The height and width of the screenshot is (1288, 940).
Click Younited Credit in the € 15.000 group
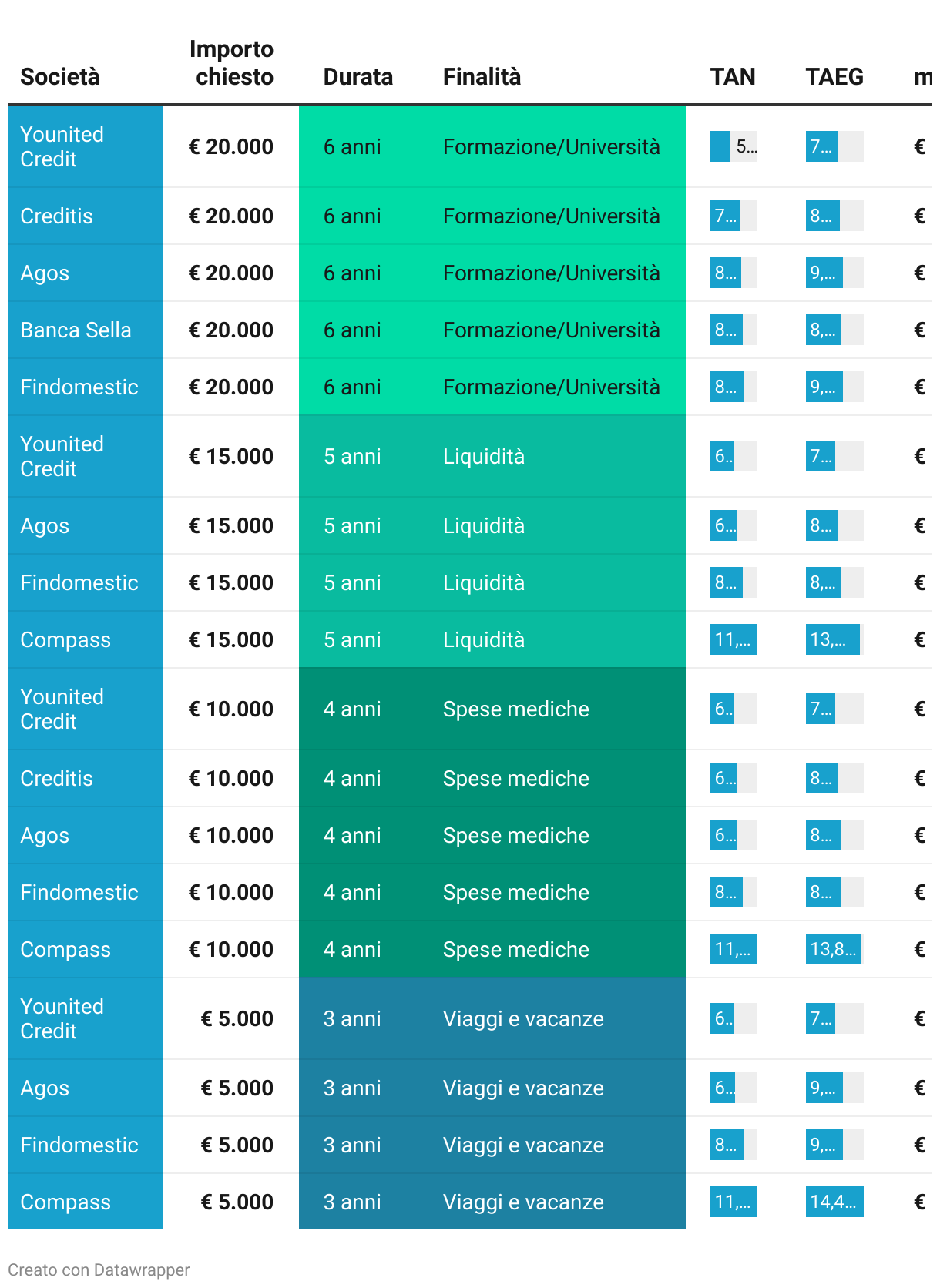tap(62, 456)
